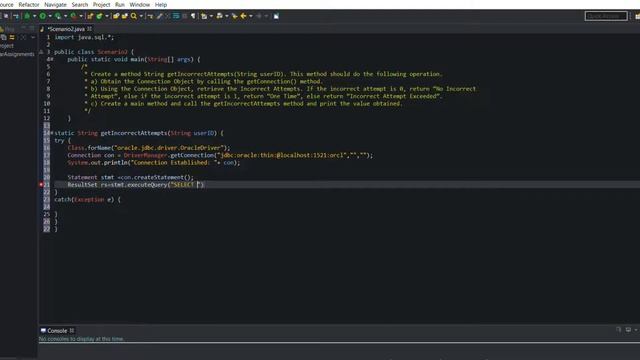This screenshot has width=640, height=360.
Task: Close the Console view tab
Action: click(72, 331)
